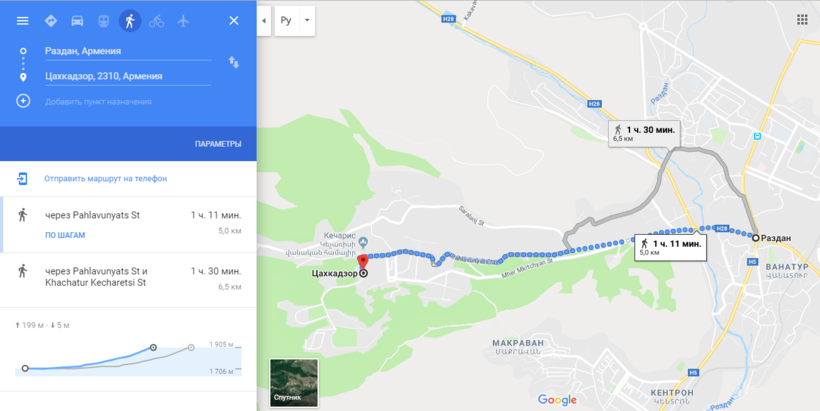Image resolution: width=820 pixels, height=411 pixels.
Task: Open the Google apps grid icon
Action: point(802,20)
